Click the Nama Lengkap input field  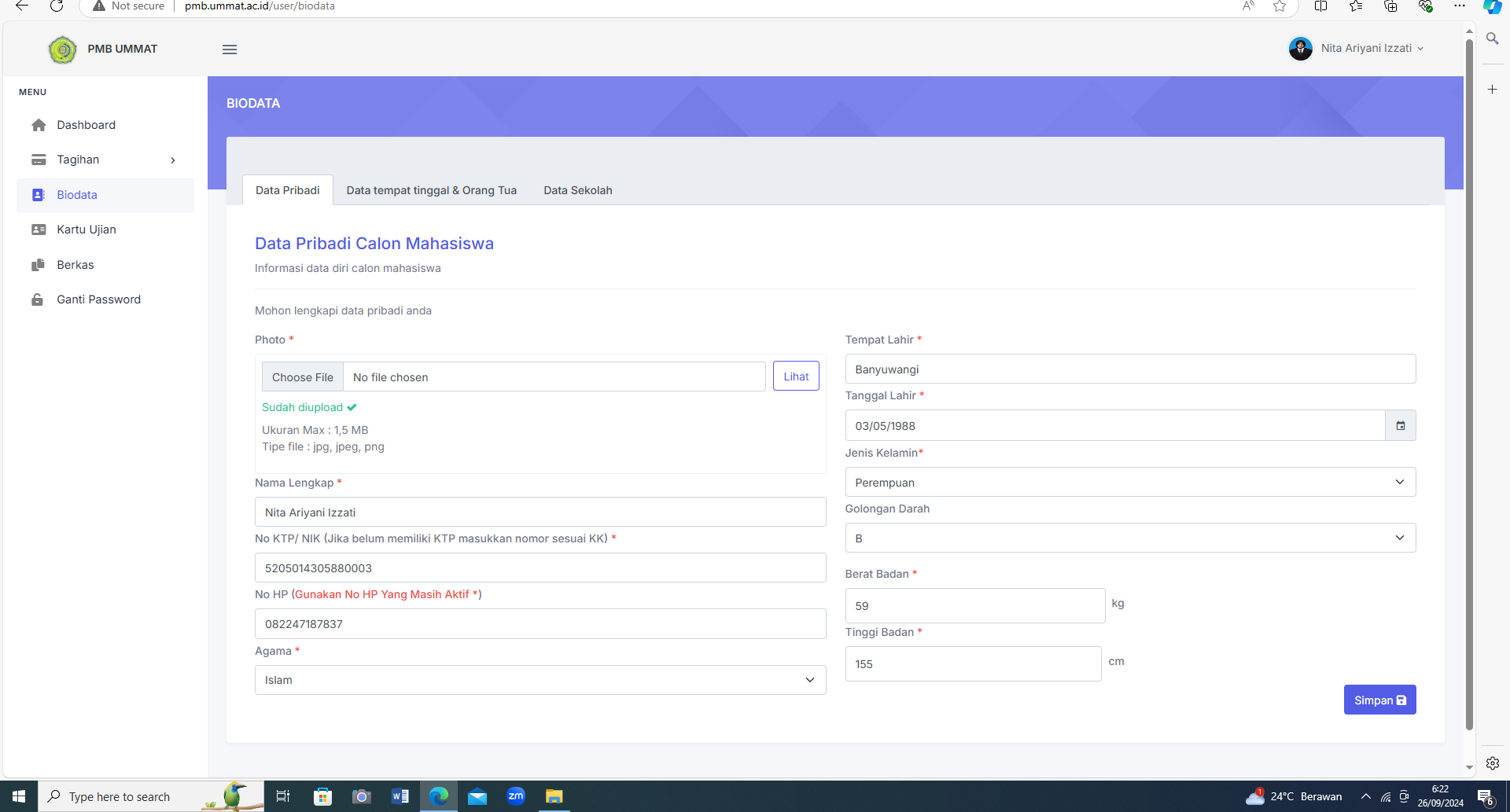(x=540, y=513)
